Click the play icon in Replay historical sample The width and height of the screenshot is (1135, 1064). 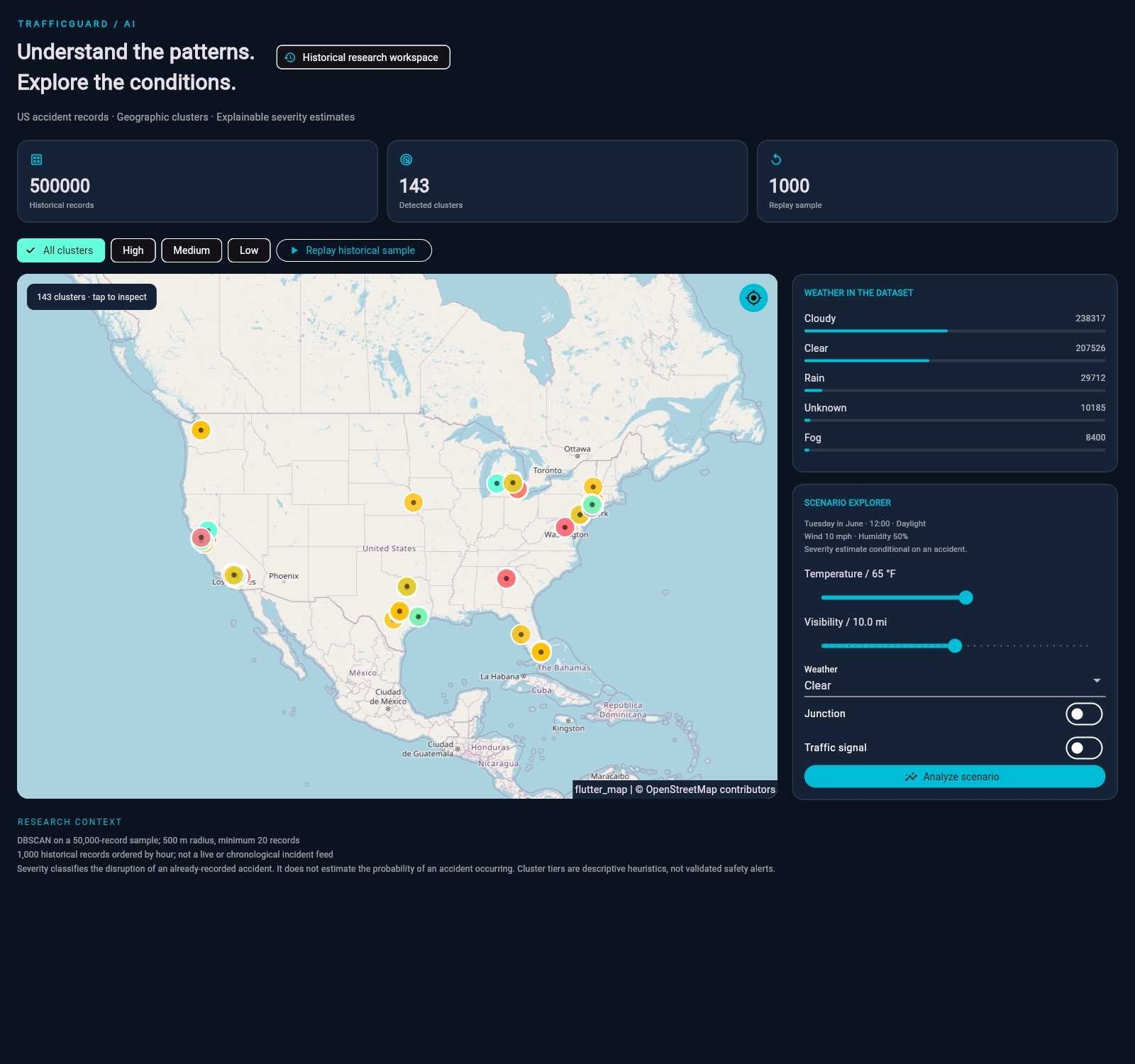[294, 250]
